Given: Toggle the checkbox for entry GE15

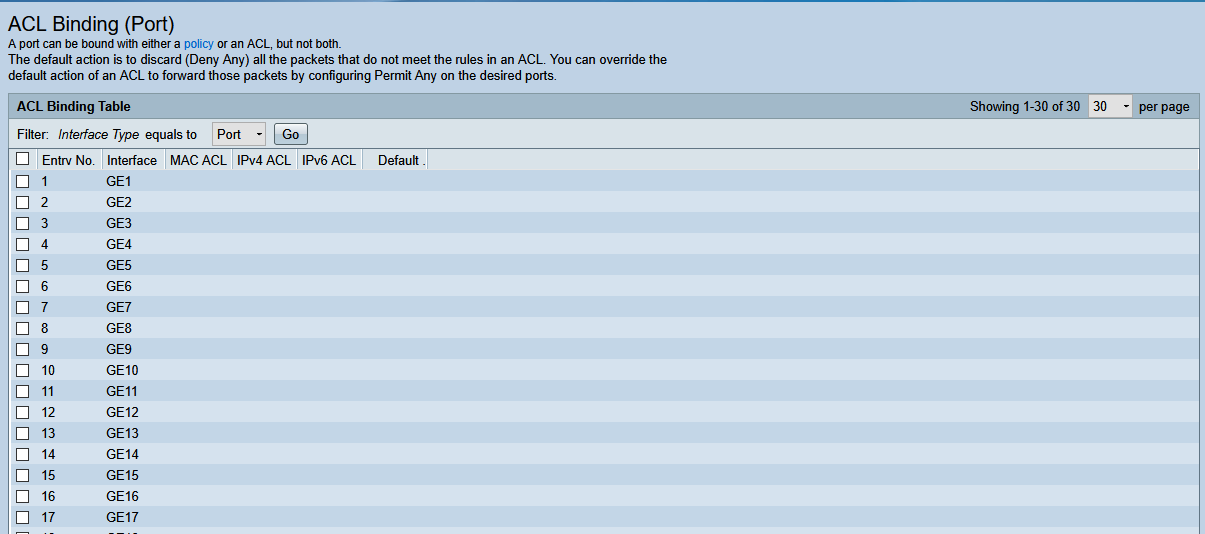Looking at the screenshot, I should click(22, 475).
